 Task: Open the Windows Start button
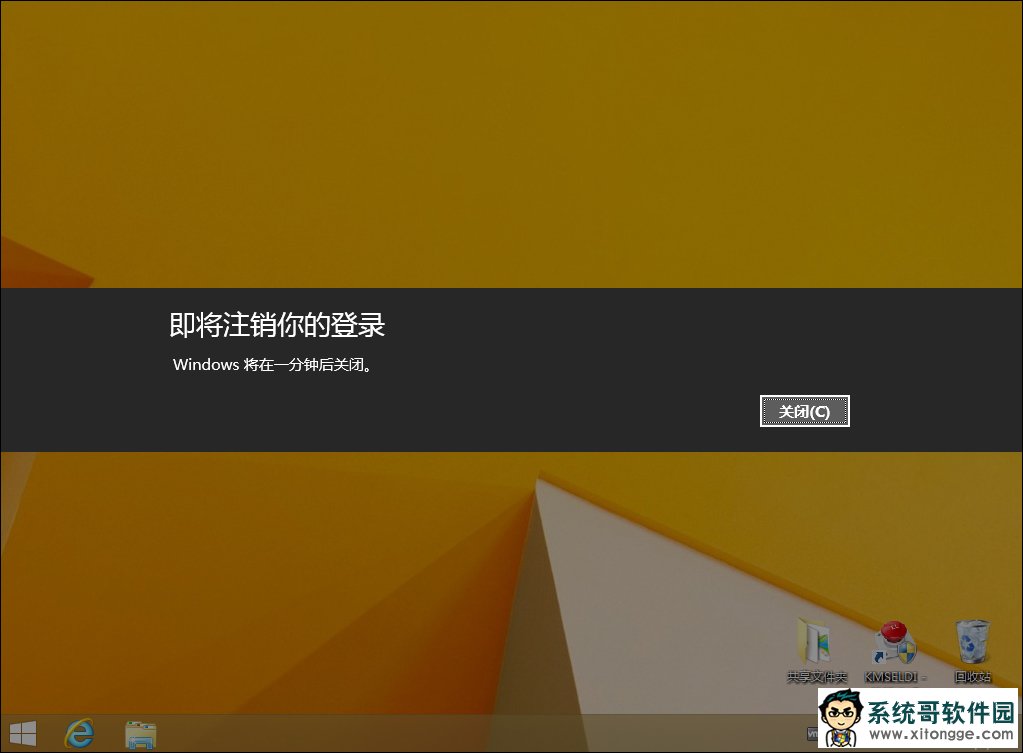tap(22, 734)
